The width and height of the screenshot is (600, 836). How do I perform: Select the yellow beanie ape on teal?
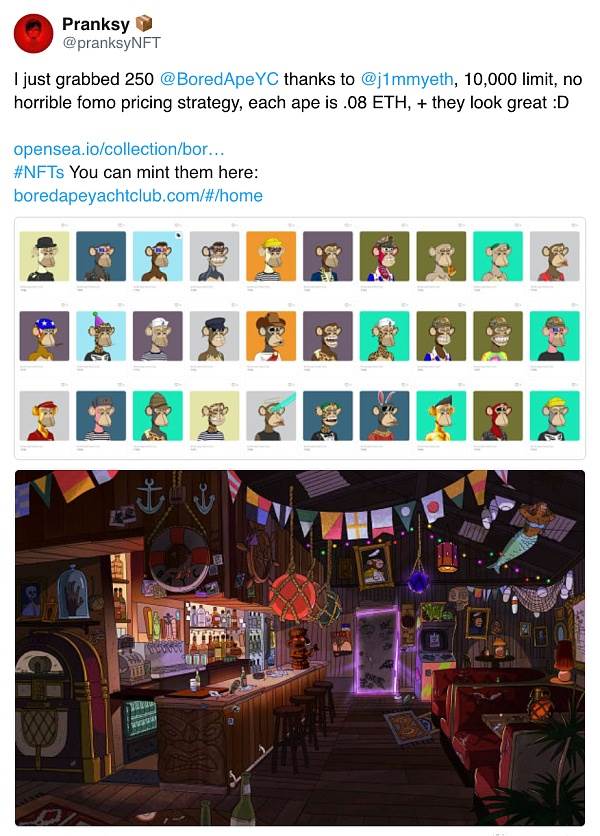click(555, 416)
